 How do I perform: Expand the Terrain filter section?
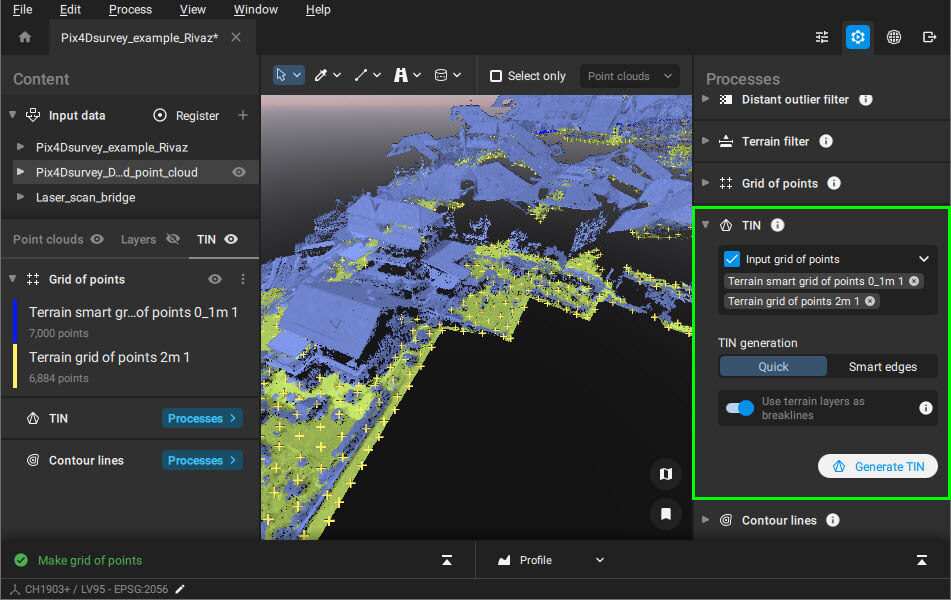(x=706, y=142)
